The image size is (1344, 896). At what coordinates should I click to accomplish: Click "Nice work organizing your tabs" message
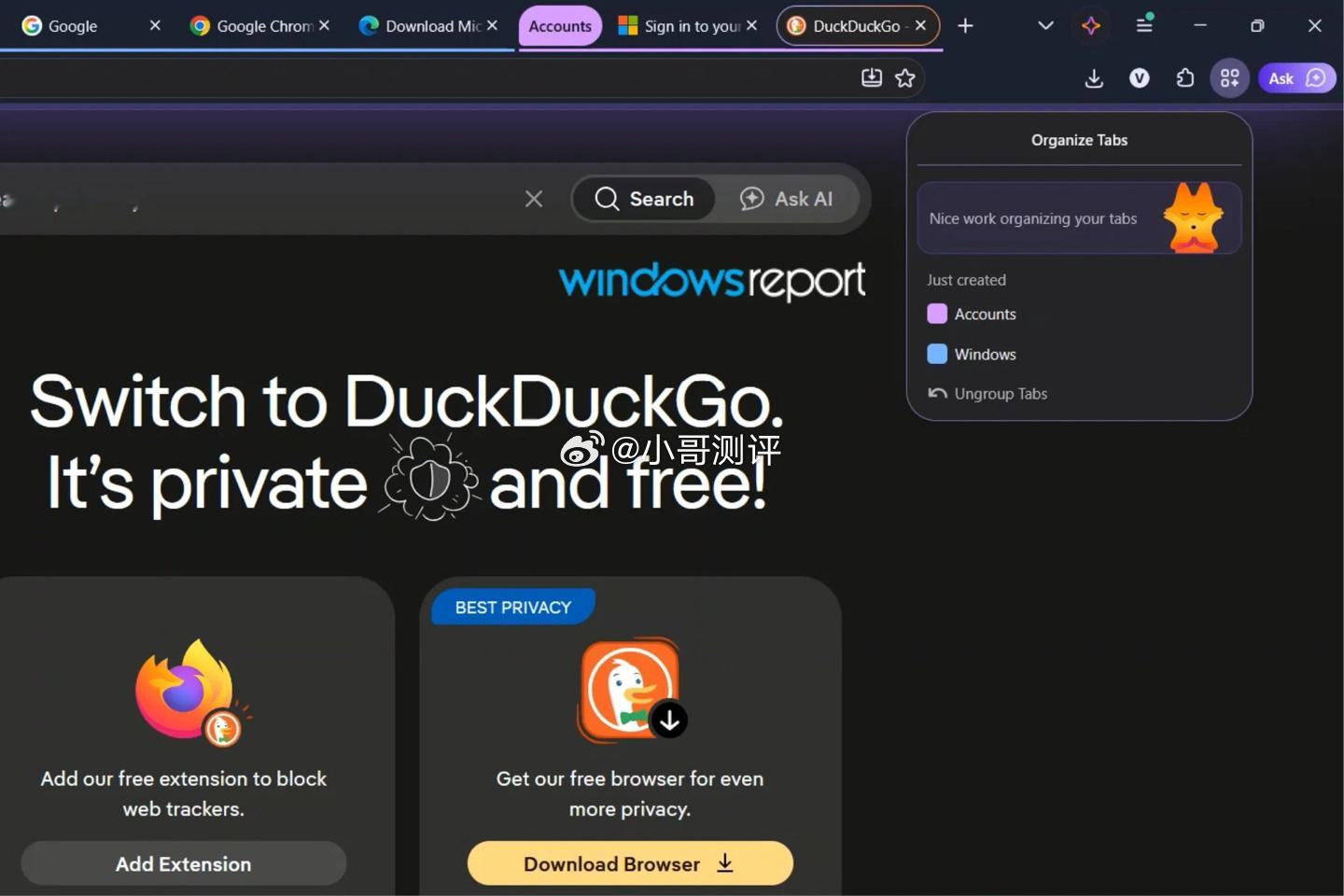click(1032, 218)
